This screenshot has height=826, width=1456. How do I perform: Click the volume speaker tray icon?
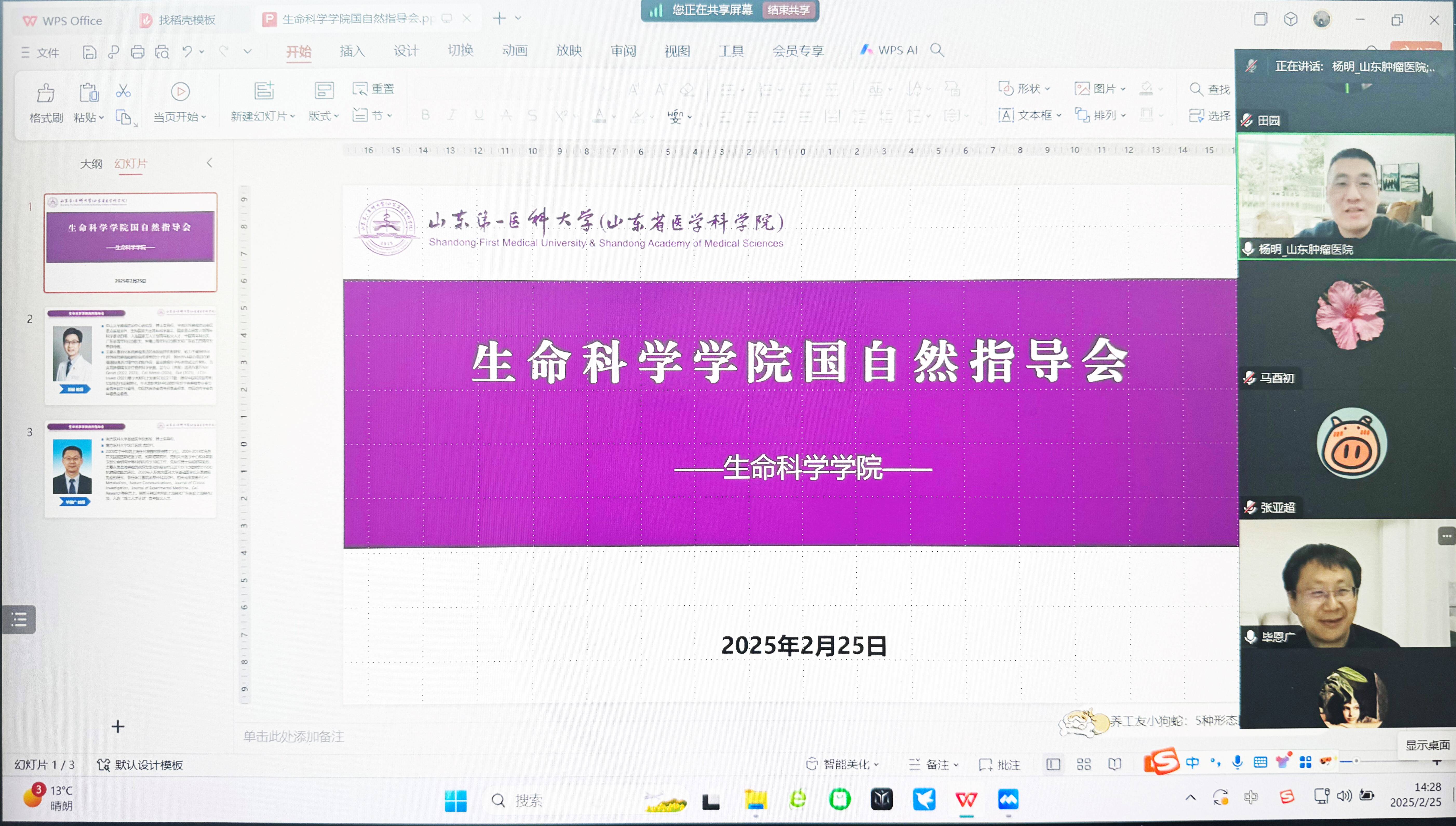(1344, 796)
